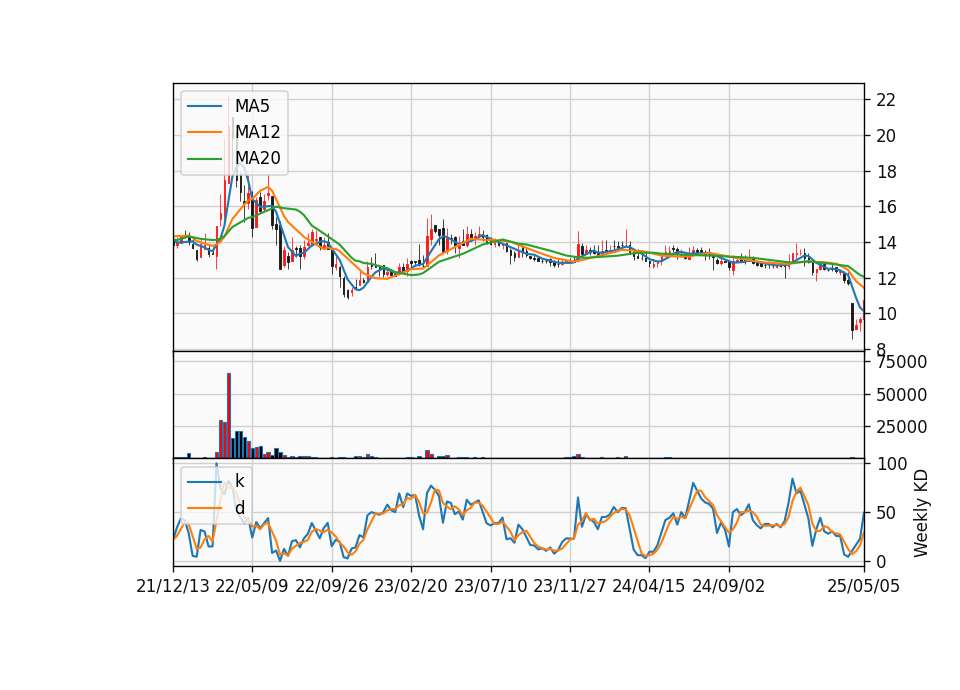Click the green line sample beside MA20
Screen dimensions: 960x690
204,158
